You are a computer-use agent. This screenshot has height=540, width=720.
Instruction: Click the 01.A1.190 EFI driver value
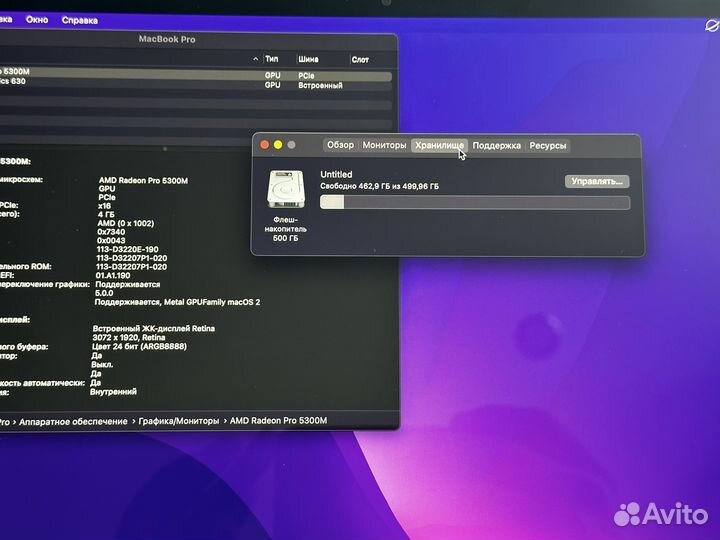(x=113, y=276)
